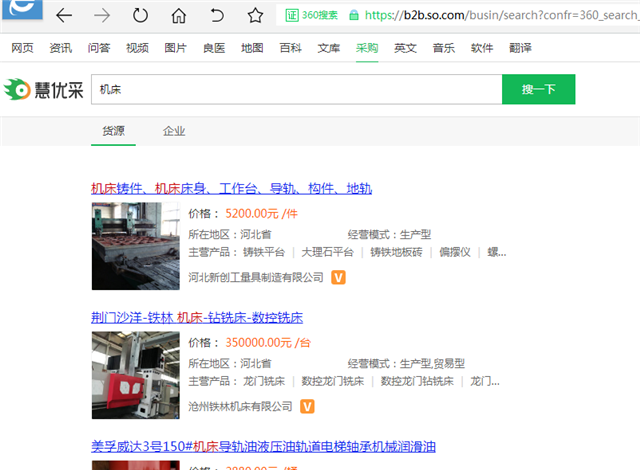Click the browser address bar URL
This screenshot has width=640, height=470.
(500, 15)
